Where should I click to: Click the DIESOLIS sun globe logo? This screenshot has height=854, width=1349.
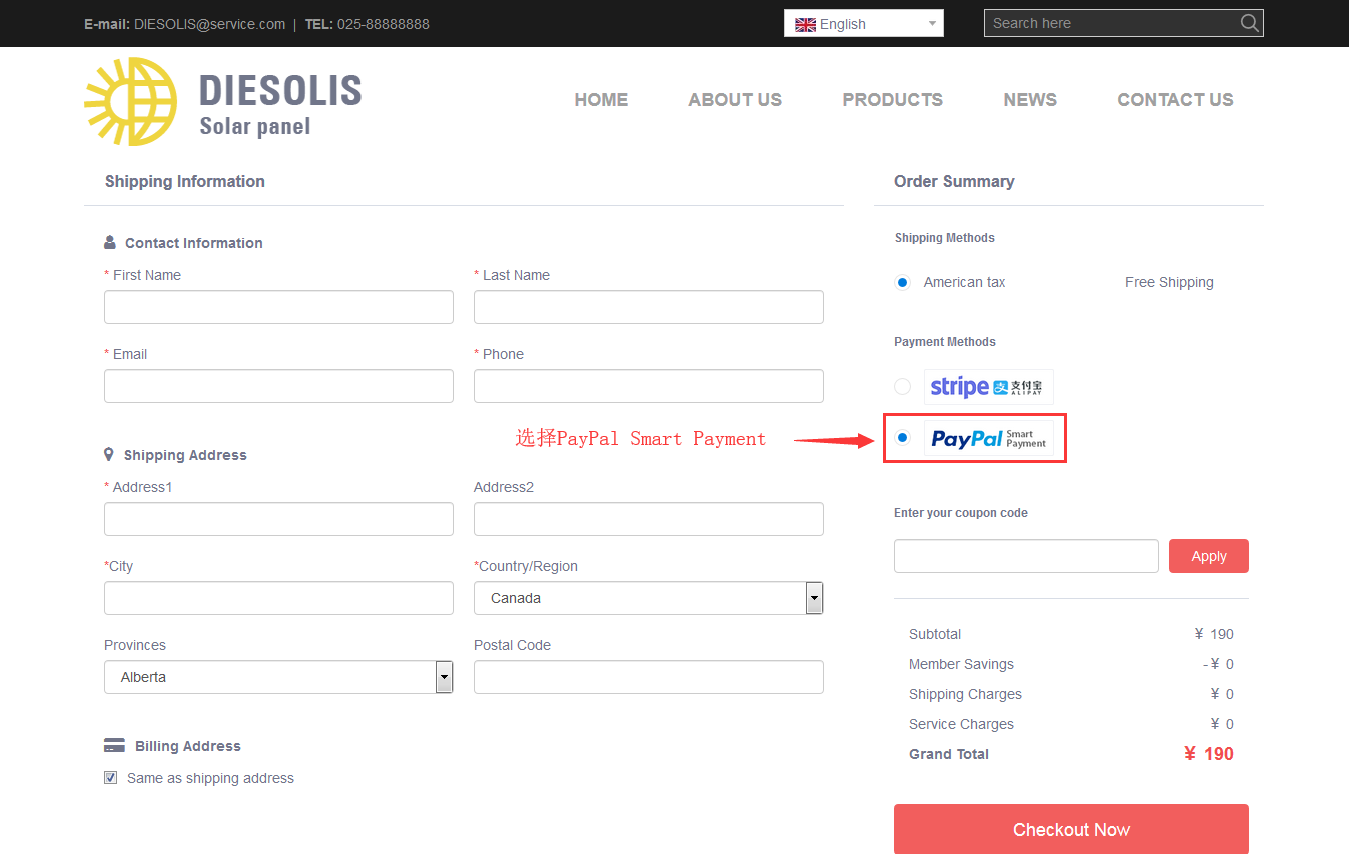pyautogui.click(x=131, y=101)
